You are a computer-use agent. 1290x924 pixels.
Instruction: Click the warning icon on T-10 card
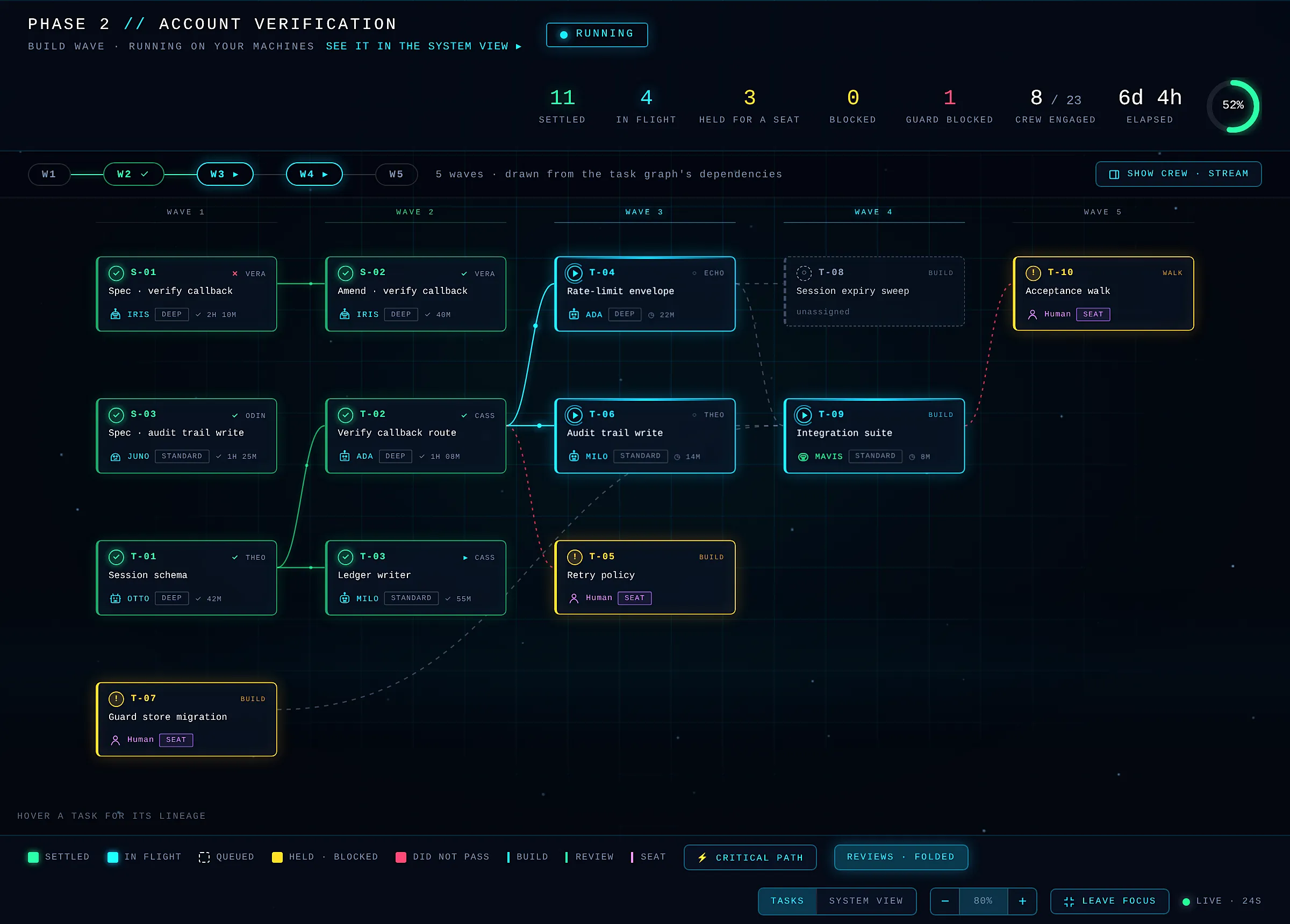[x=1033, y=273]
